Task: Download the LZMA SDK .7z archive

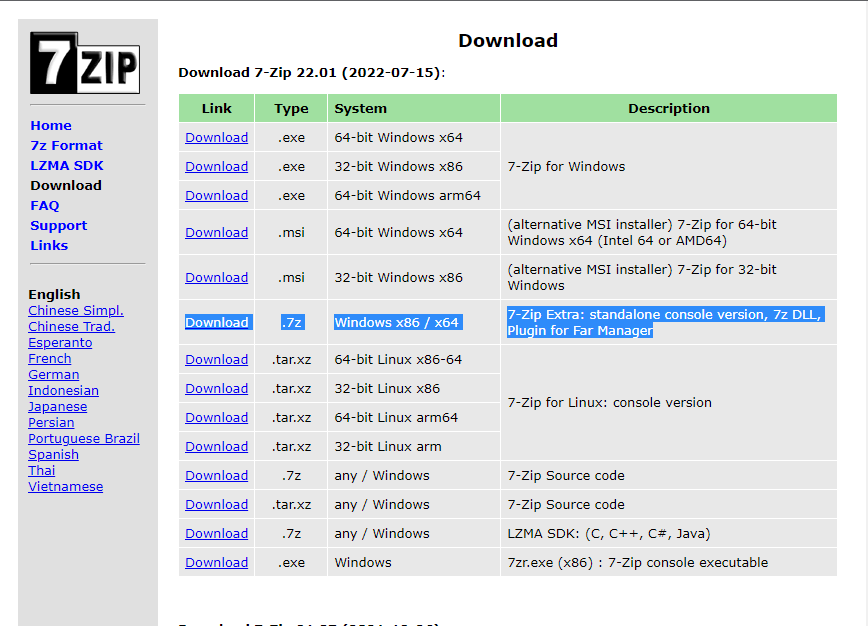Action: pos(216,534)
